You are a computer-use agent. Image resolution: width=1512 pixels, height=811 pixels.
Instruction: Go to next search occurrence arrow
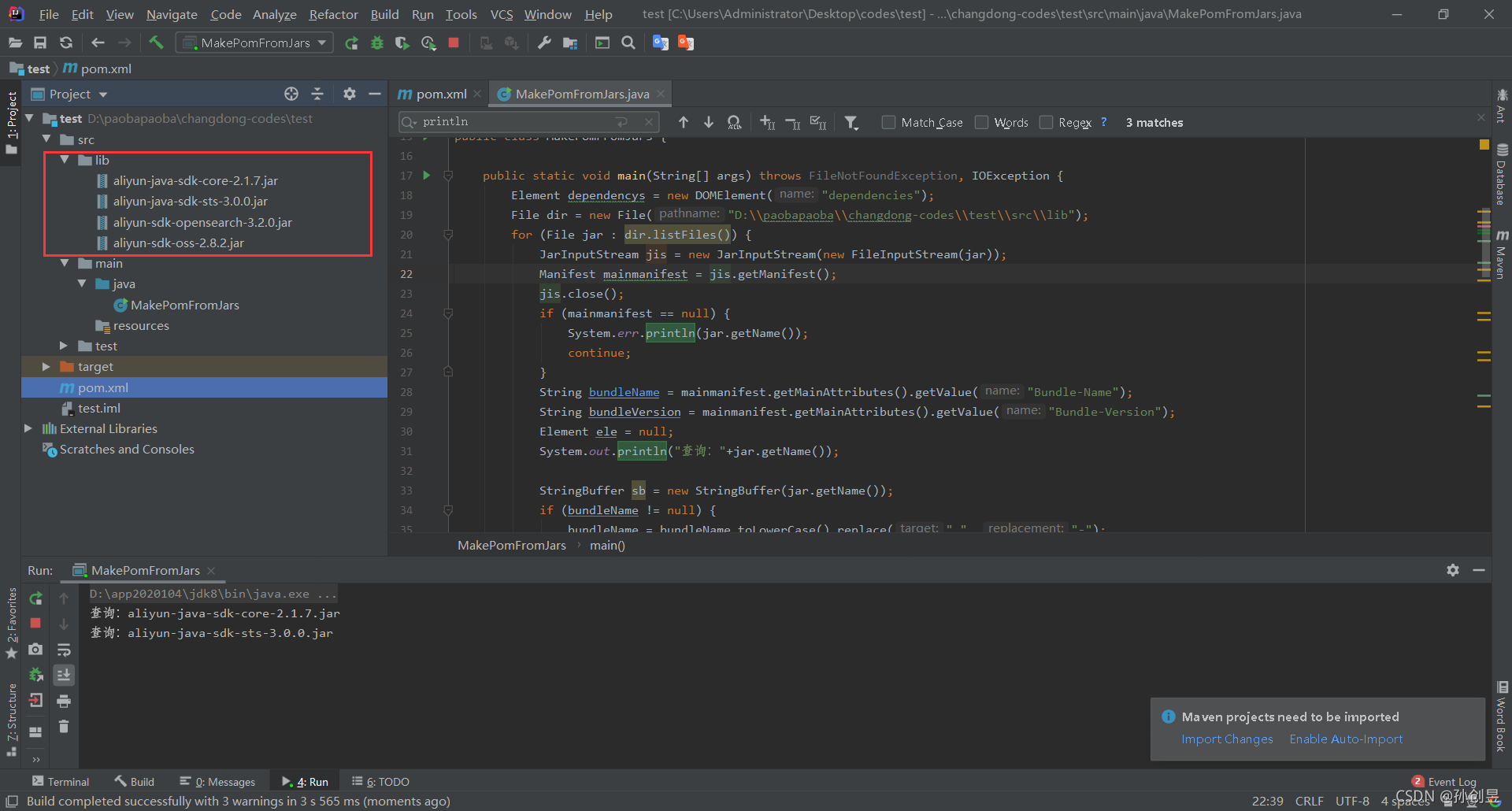[709, 122]
